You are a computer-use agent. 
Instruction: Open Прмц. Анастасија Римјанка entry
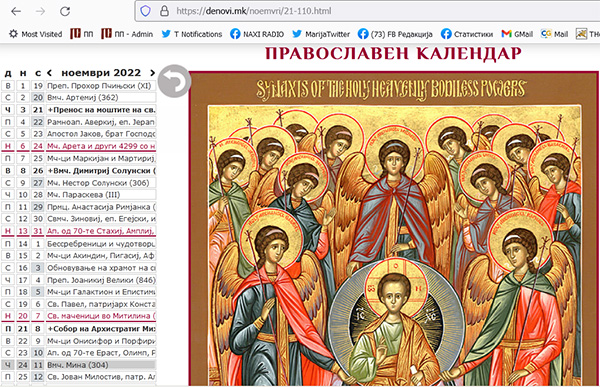coord(101,207)
